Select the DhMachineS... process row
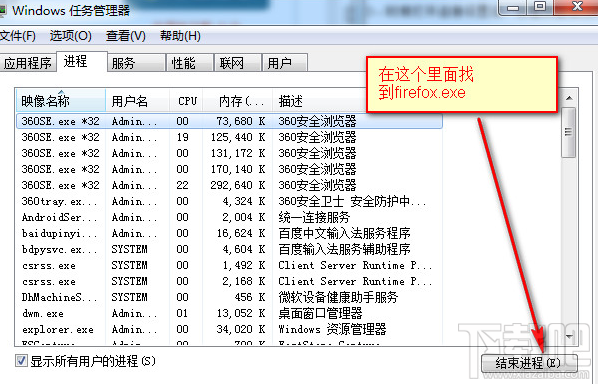This screenshot has height=384, width=598. [x=229, y=297]
